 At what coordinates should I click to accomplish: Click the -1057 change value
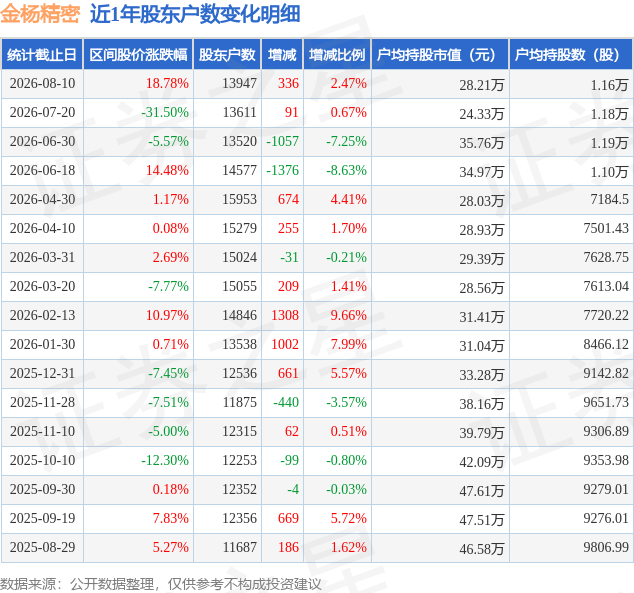[x=282, y=141]
